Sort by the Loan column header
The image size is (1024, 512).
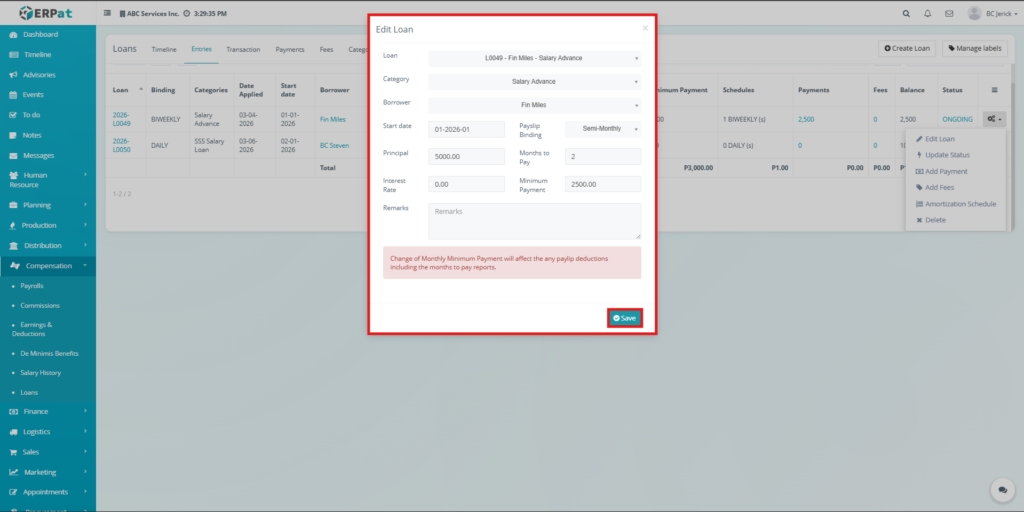coord(127,90)
